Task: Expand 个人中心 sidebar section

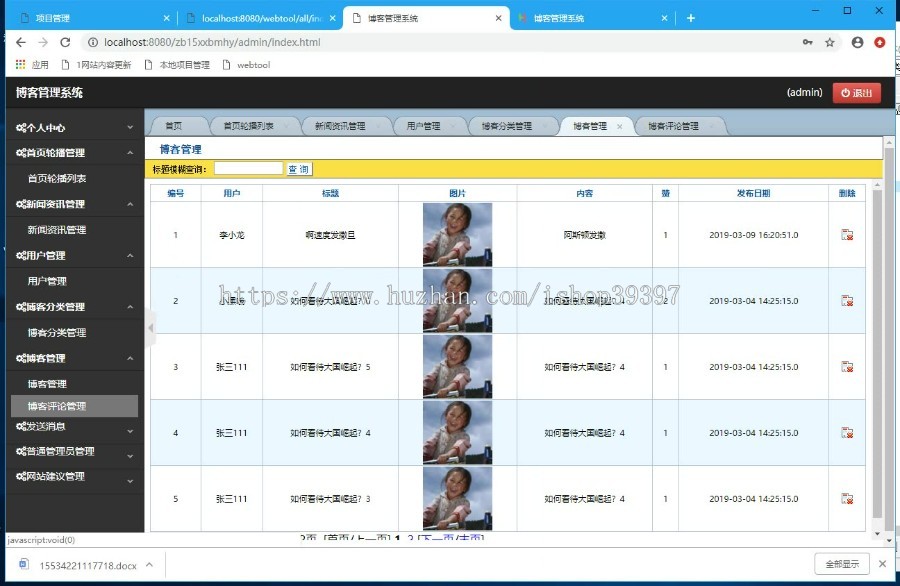Action: (75, 127)
